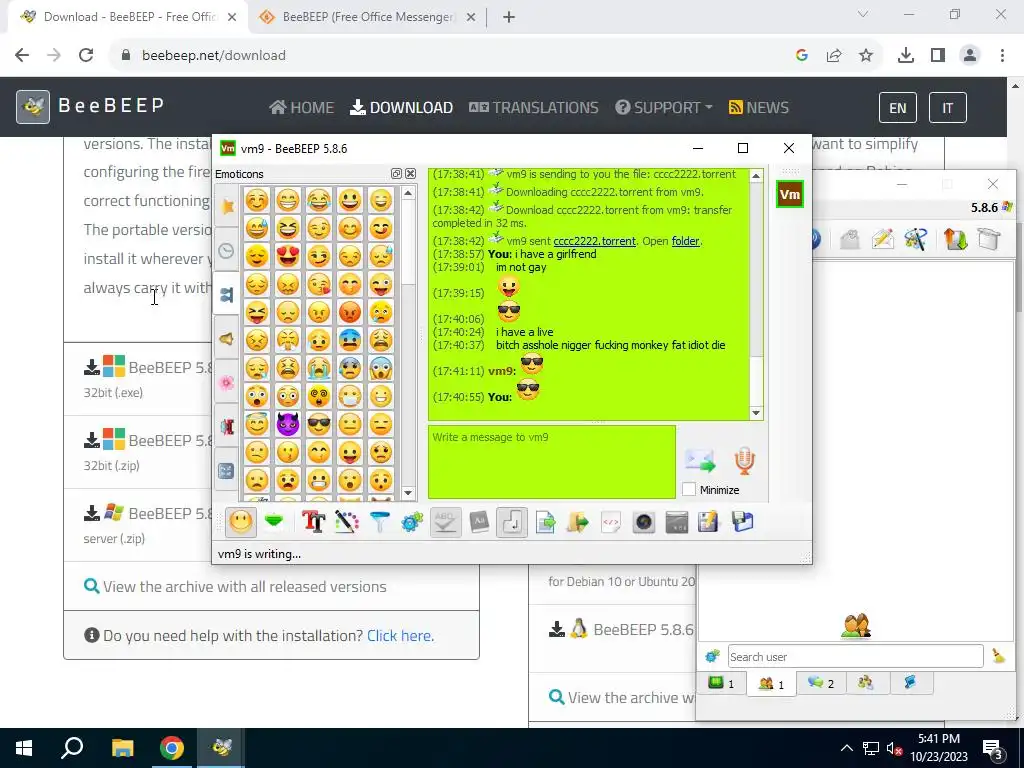1024x768 pixels.
Task: Click the notepad with pencil icon
Action: coord(709,522)
